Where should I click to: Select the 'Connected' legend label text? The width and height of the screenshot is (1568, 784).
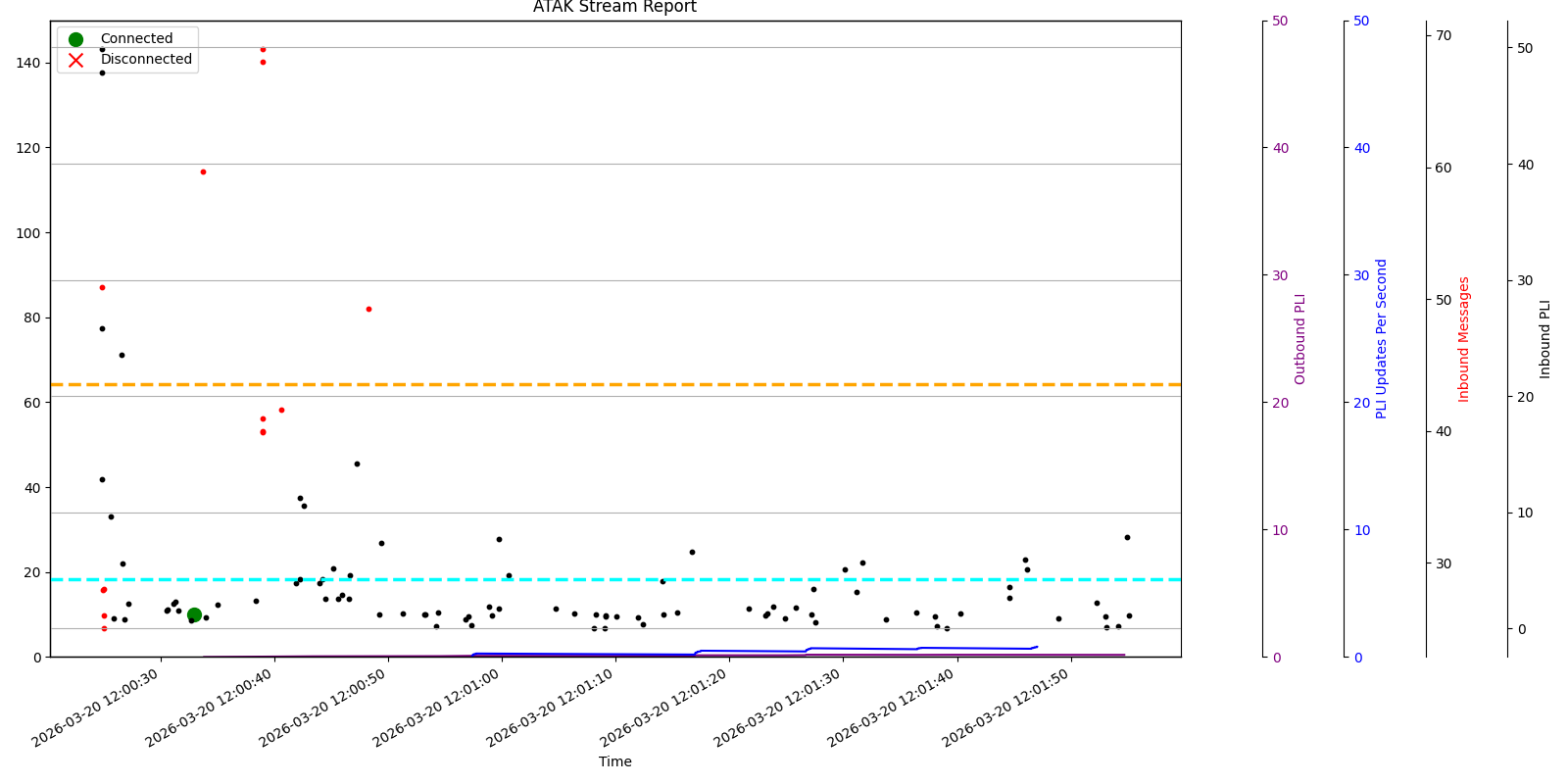(136, 39)
